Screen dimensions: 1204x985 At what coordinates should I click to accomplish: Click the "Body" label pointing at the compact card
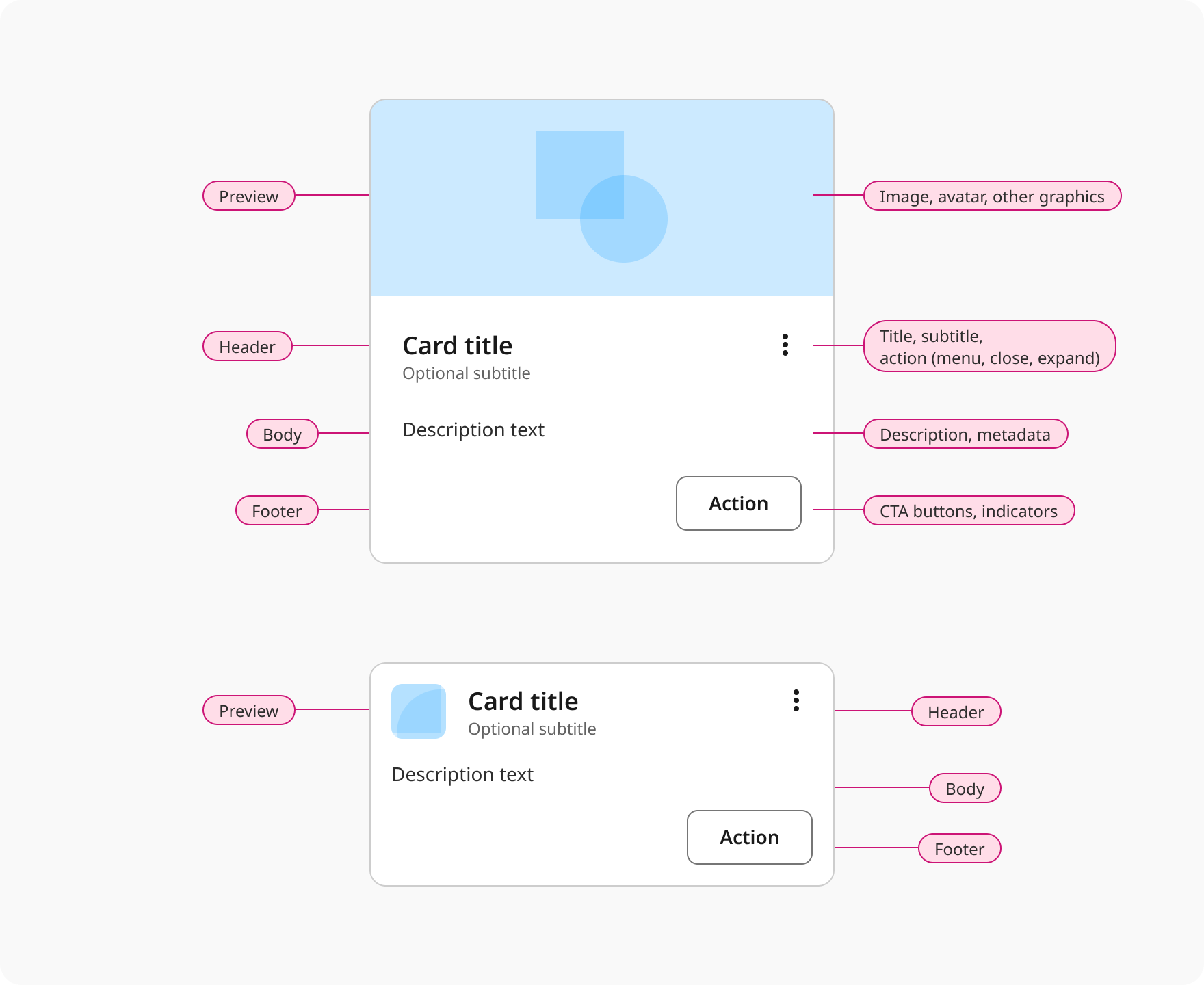click(x=965, y=788)
